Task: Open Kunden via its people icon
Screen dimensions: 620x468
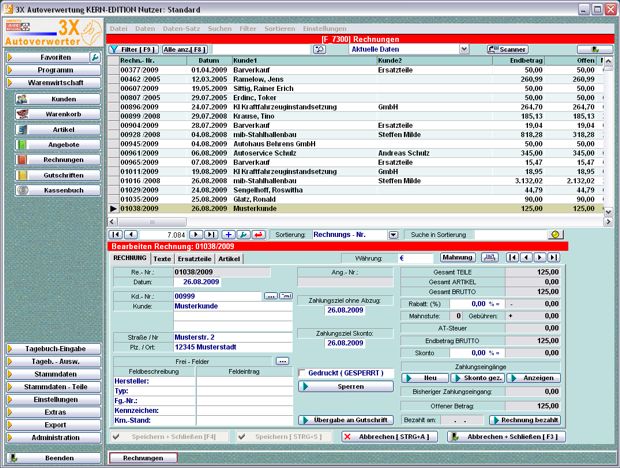Action: pyautogui.click(x=22, y=99)
